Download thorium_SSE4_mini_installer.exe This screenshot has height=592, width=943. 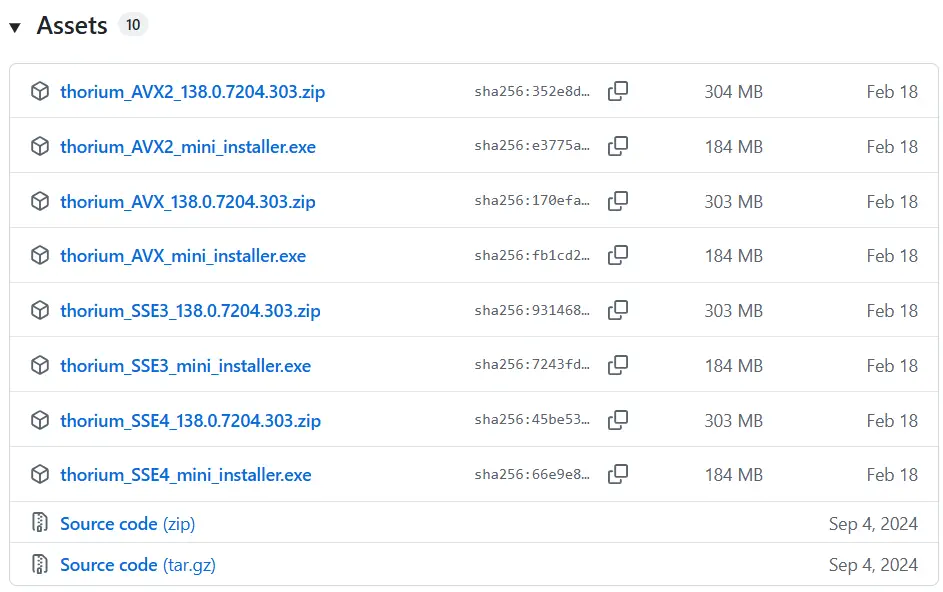(185, 475)
